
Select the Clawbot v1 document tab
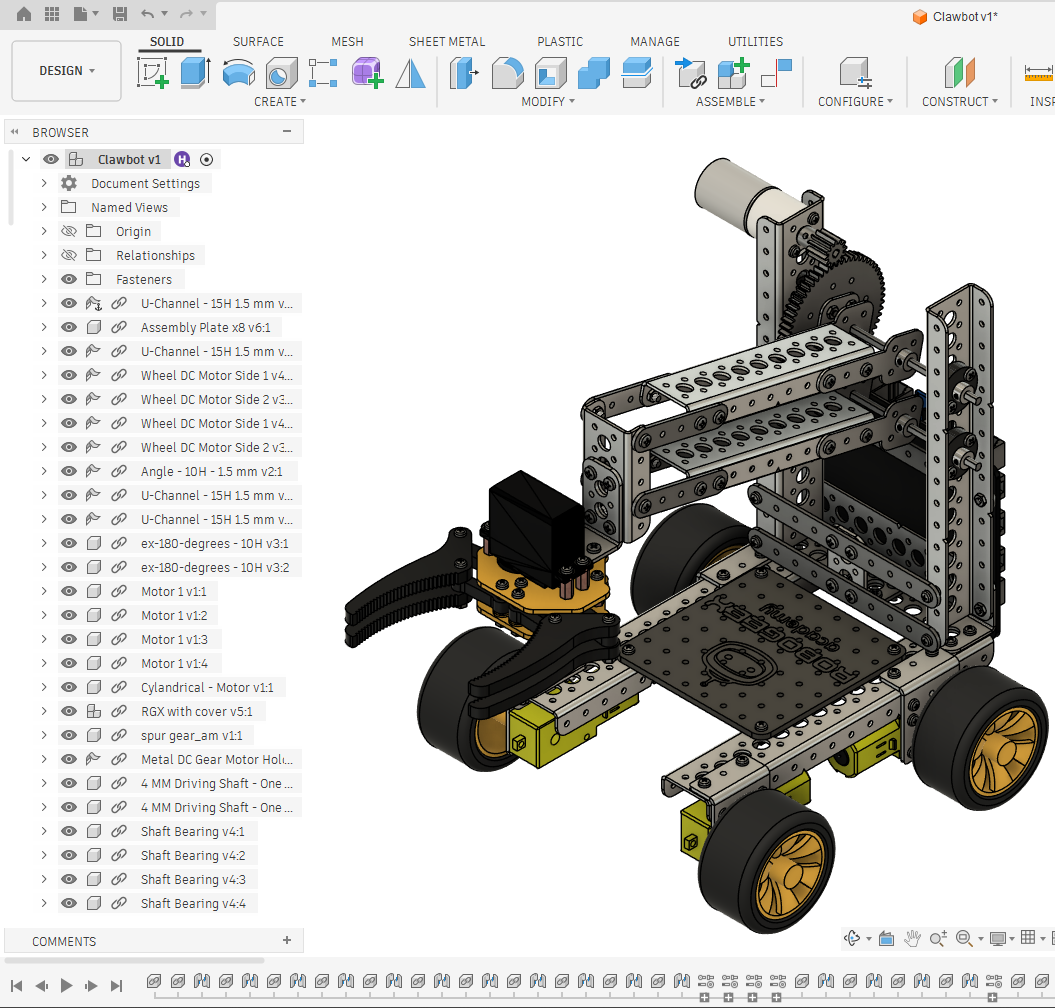point(955,16)
